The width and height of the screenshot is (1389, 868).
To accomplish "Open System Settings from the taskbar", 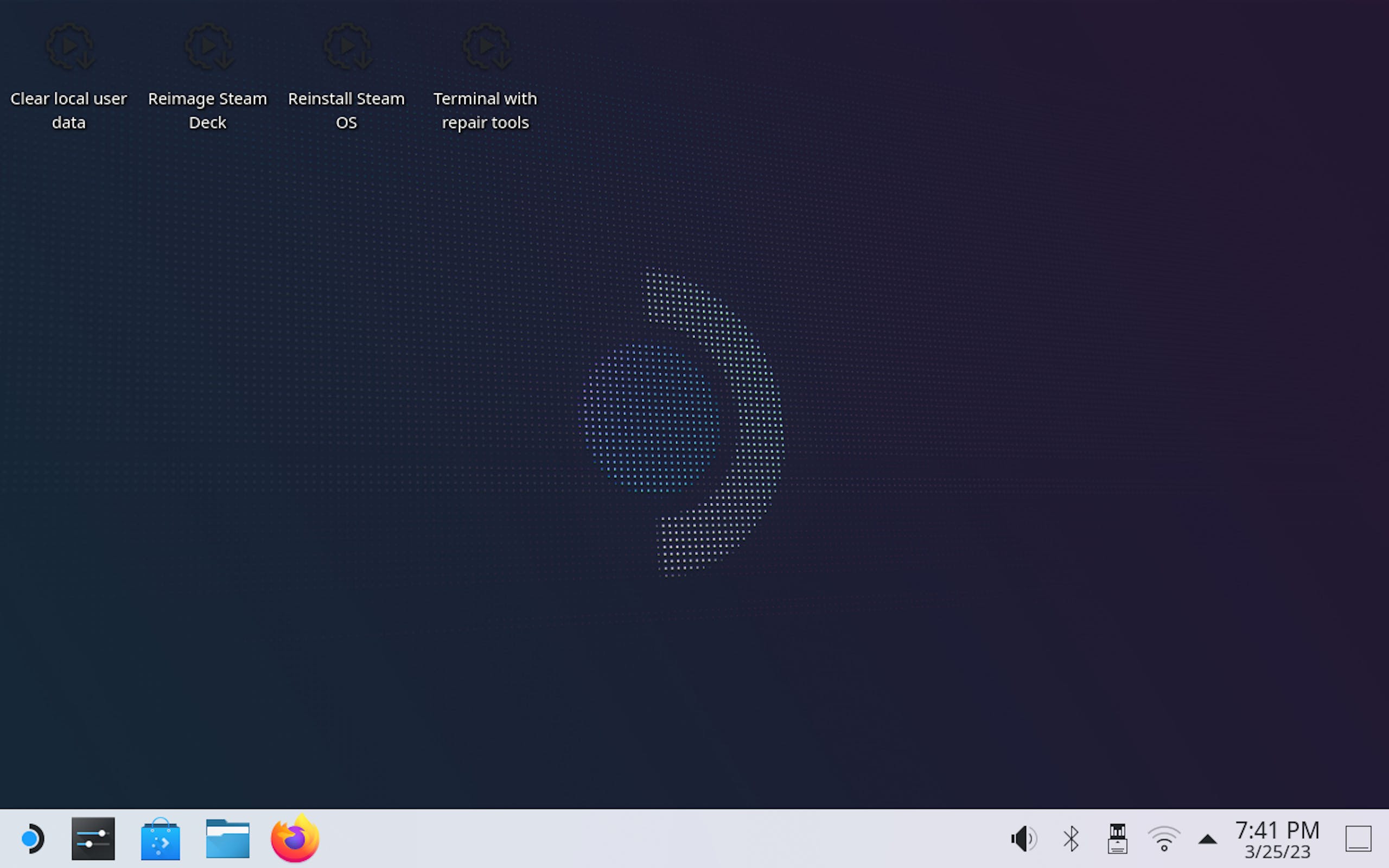I will [x=93, y=839].
